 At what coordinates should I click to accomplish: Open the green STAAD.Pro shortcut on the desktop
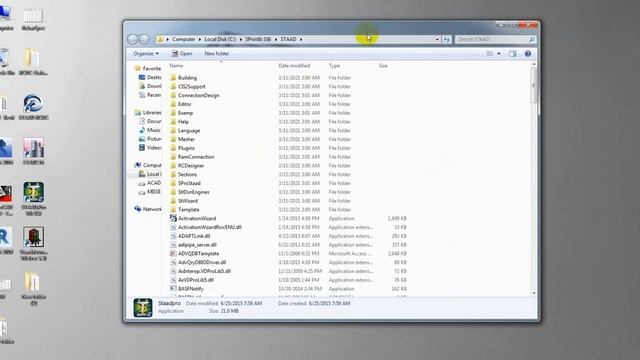[33, 192]
